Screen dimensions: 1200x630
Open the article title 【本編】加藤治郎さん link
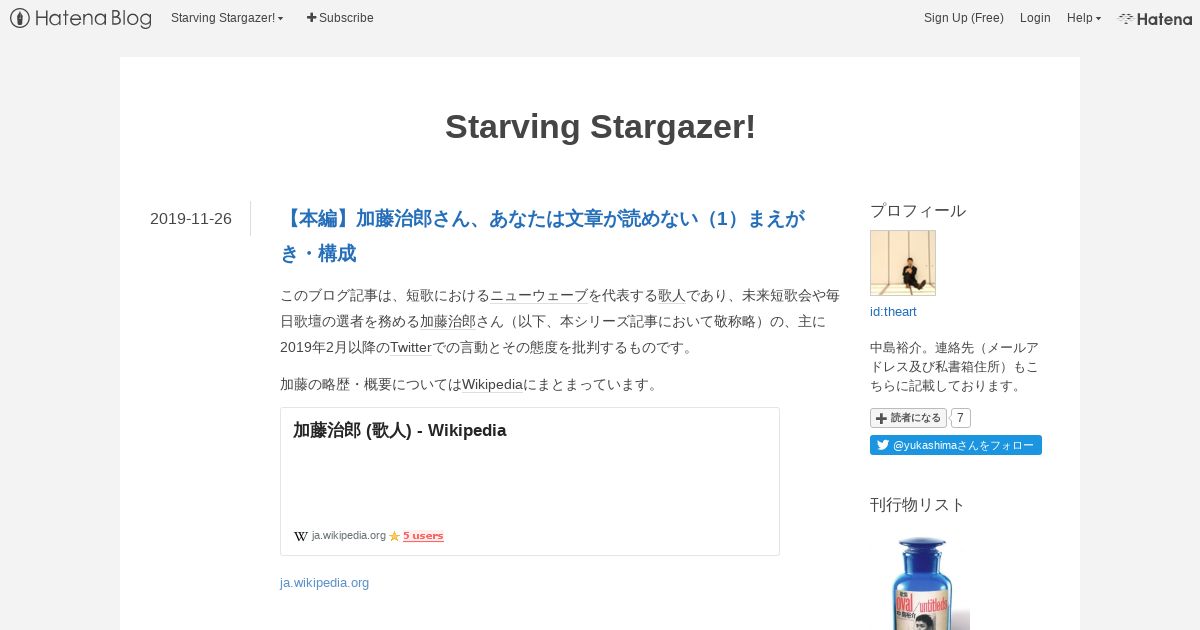543,236
